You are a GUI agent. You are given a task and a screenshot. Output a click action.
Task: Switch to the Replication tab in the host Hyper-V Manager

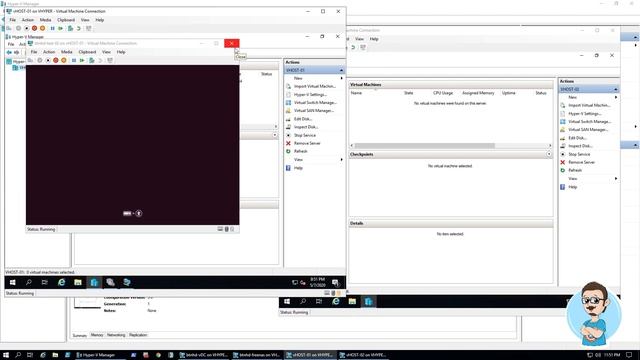point(138,335)
